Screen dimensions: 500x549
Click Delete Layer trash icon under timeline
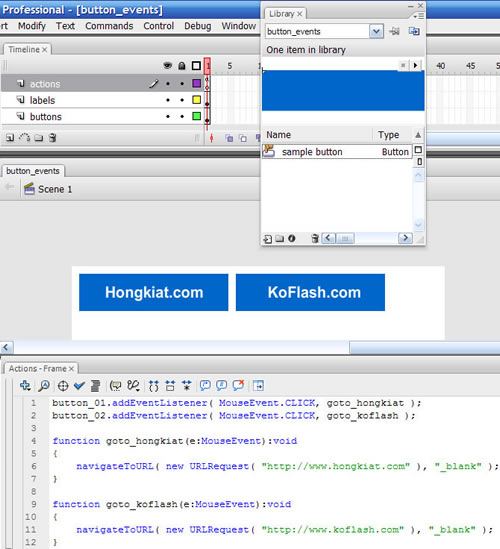pyautogui.click(x=53, y=138)
